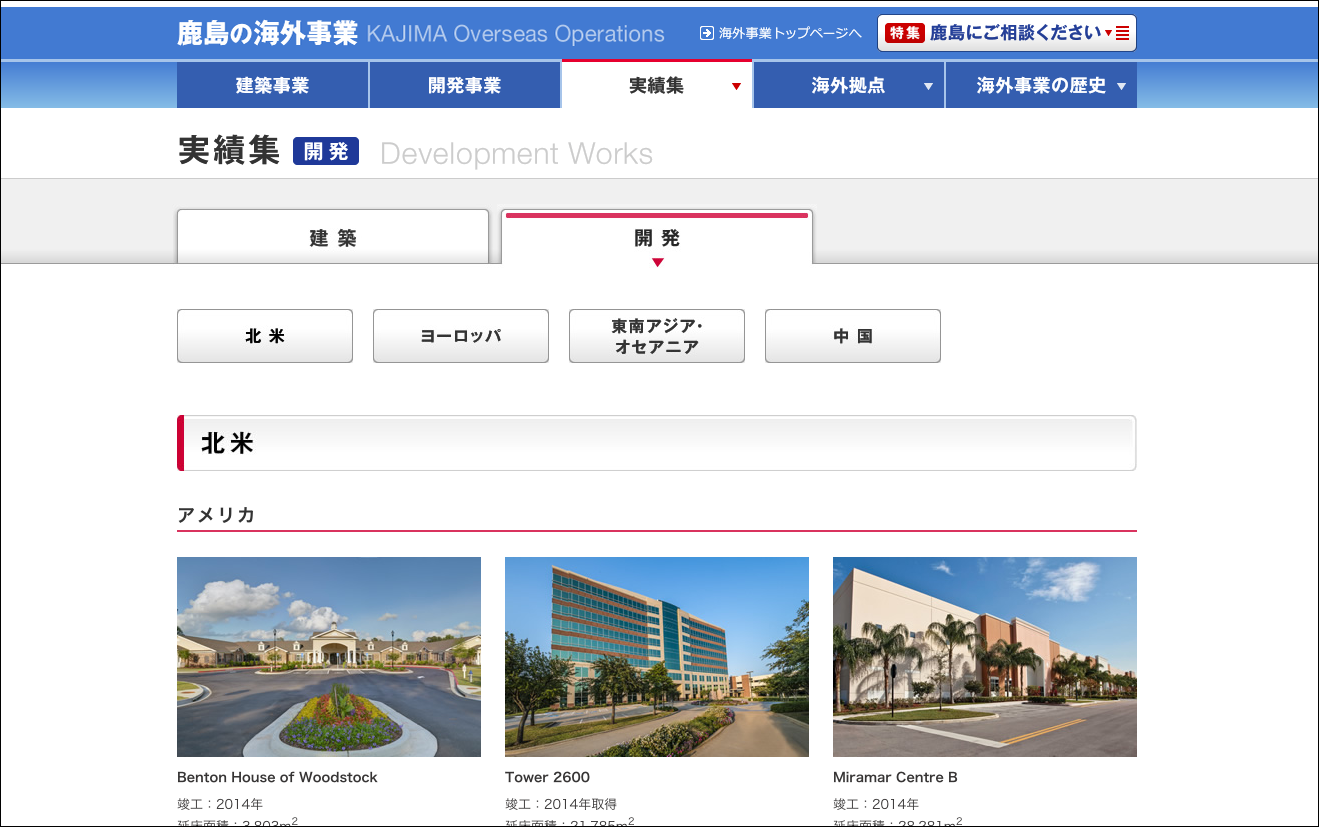The height and width of the screenshot is (827, 1319).
Task: Click the KAJIMA Overseas Operations subtitle
Action: [515, 34]
